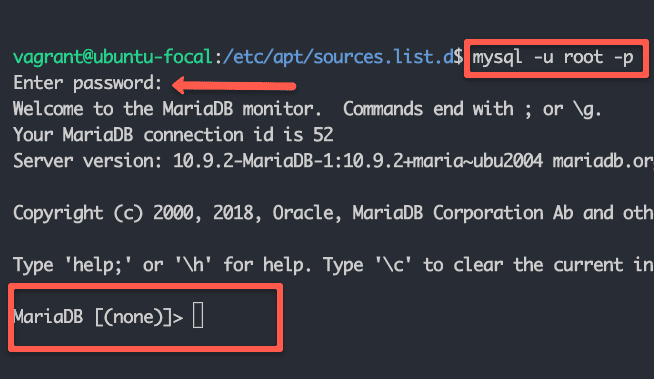
Task: Click the mysql -u root -p command
Action: [x=553, y=58]
